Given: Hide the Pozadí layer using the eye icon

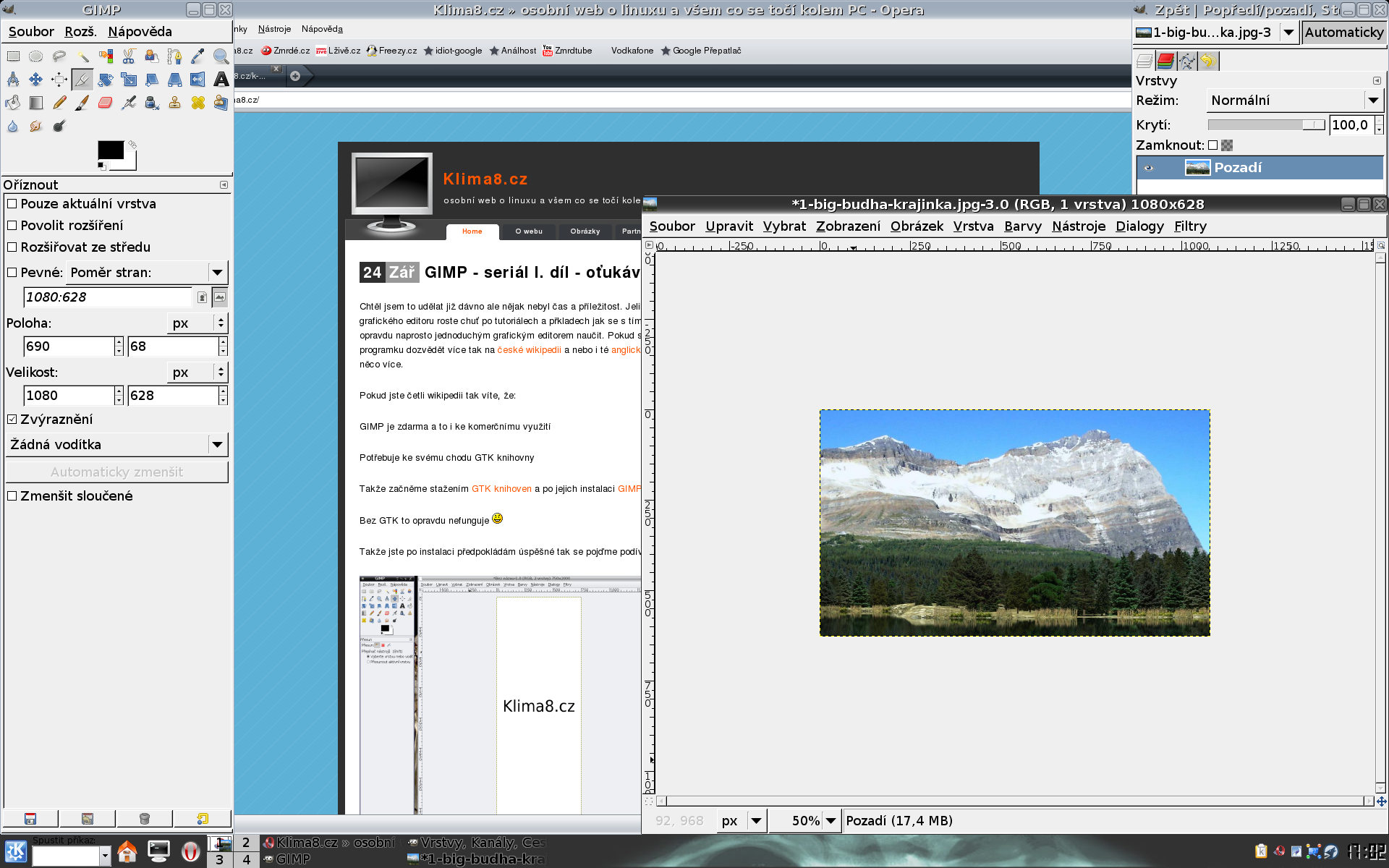Looking at the screenshot, I should (x=1148, y=168).
